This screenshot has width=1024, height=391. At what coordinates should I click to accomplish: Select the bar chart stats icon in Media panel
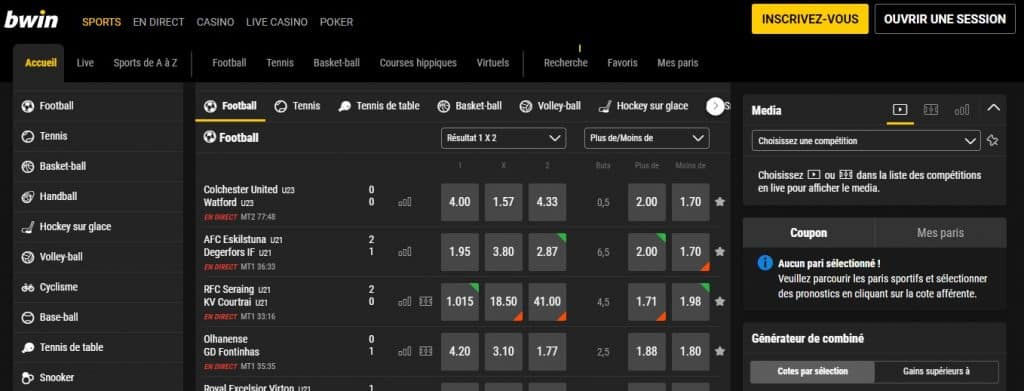(961, 110)
